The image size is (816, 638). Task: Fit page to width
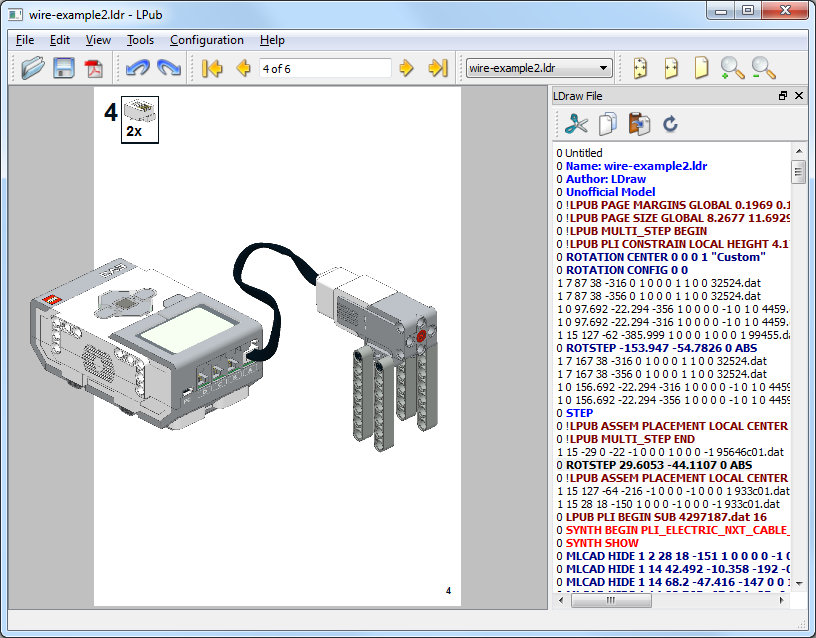671,68
